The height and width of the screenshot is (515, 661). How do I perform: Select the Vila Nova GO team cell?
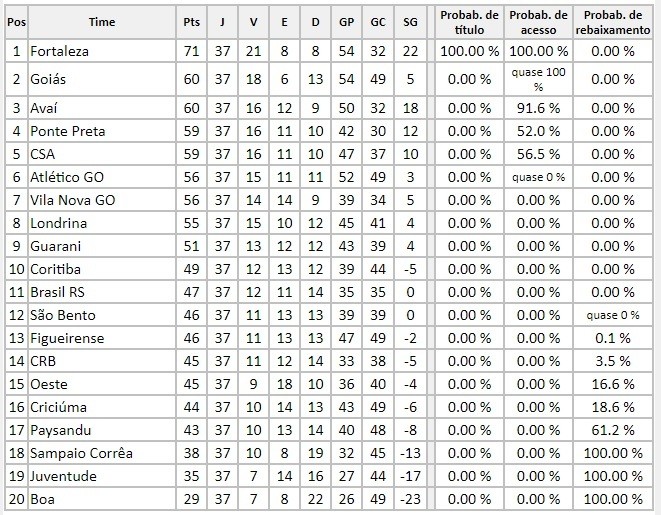coord(102,200)
